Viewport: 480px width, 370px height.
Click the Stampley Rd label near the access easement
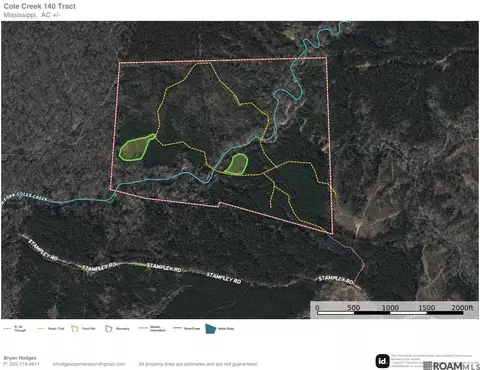(x=336, y=279)
